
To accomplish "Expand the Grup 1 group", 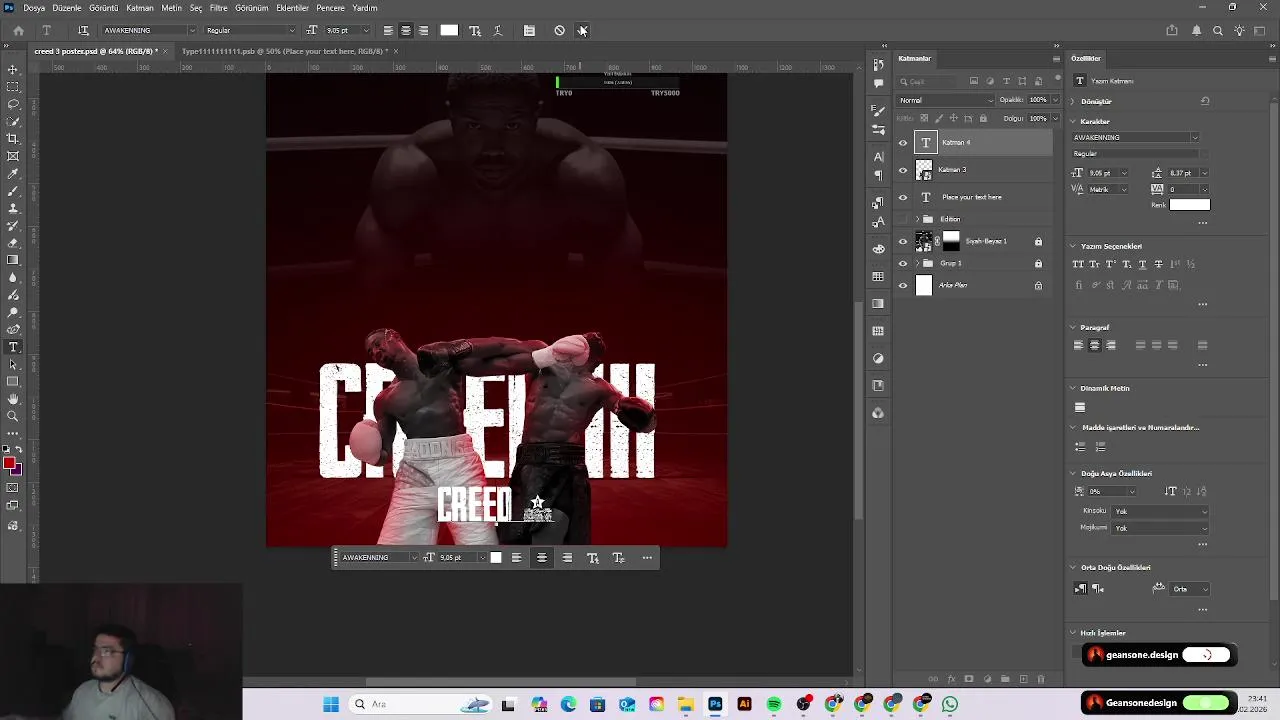I will pyautogui.click(x=917, y=263).
